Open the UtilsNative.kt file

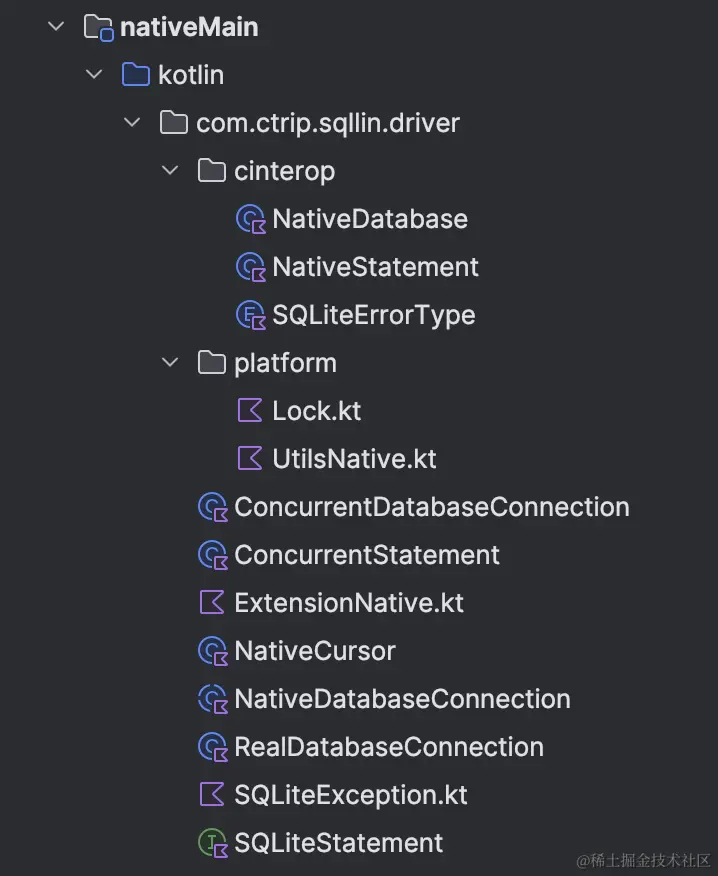354,459
